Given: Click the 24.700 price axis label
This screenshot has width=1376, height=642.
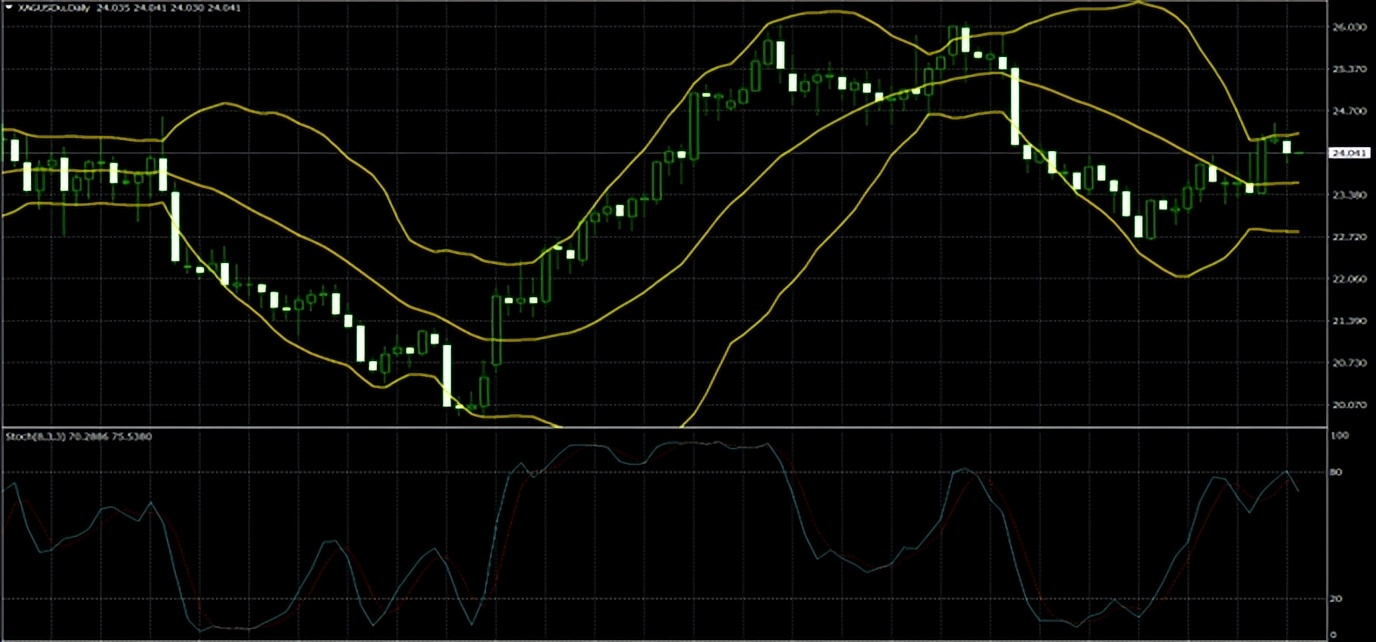Looking at the screenshot, I should point(1349,111).
